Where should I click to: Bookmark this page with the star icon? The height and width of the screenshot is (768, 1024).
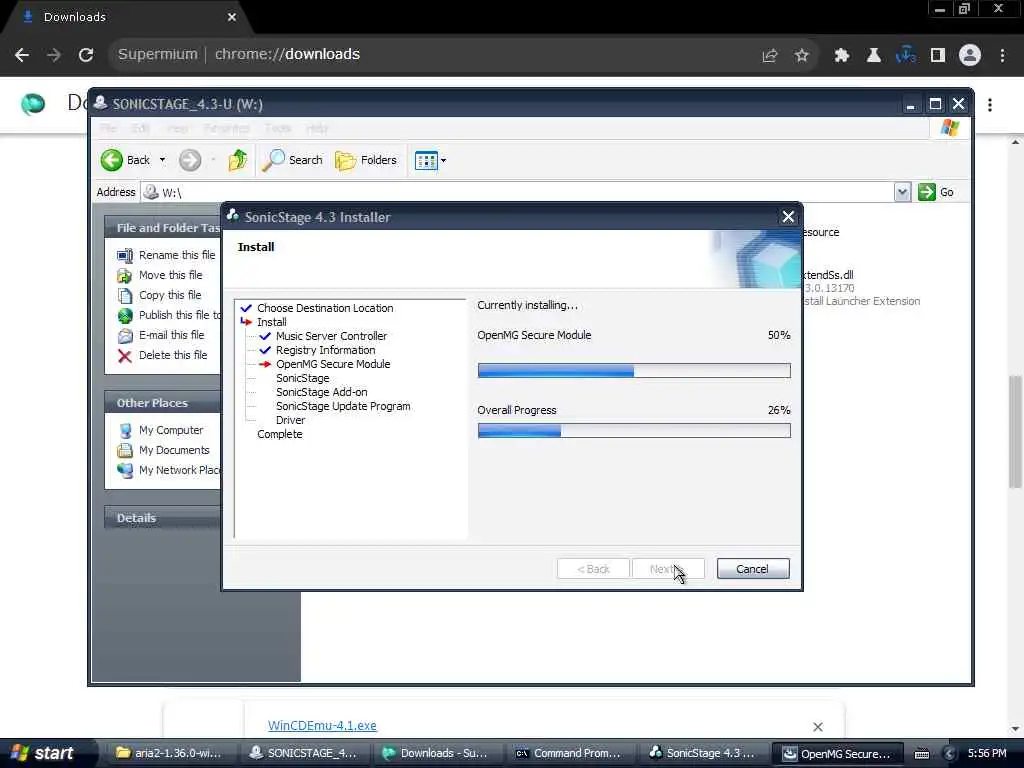(802, 56)
